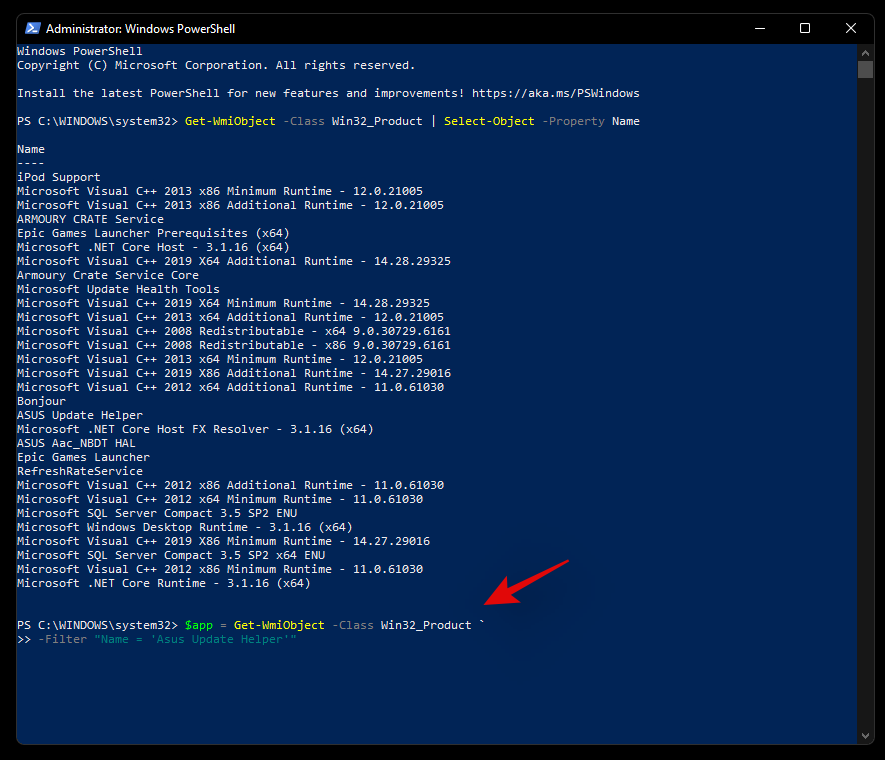
Task: Click 'Epic Games Launcher Prerequisites (x64)' entry
Action: 153,233
